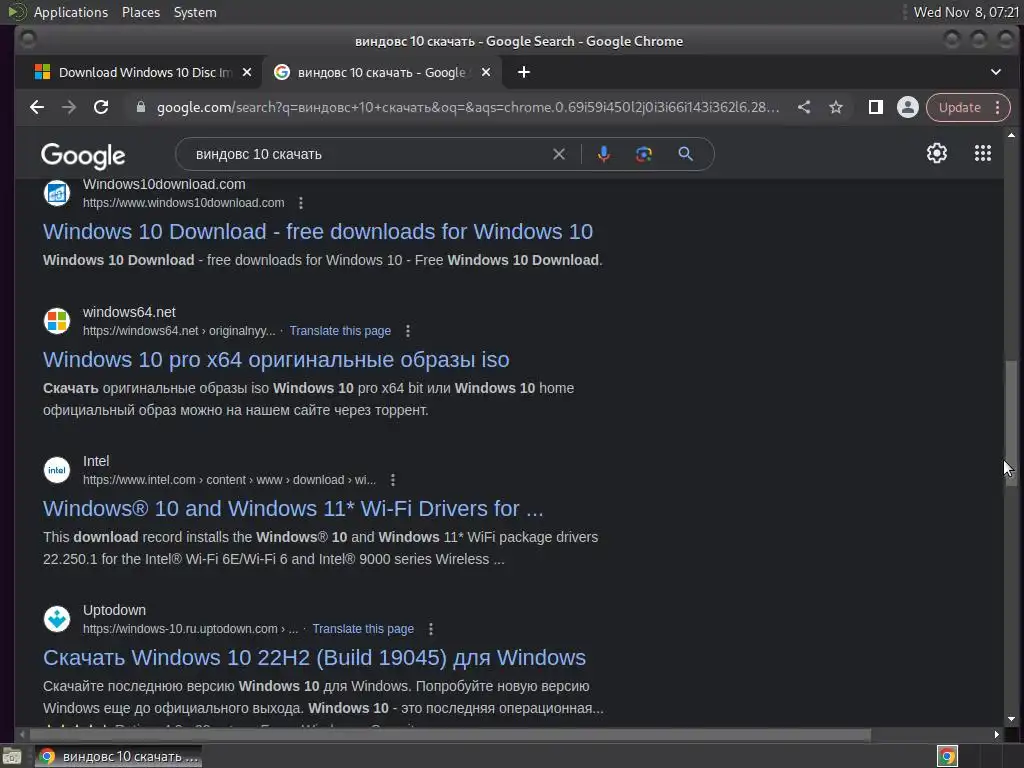This screenshot has height=768, width=1024.
Task: Open more options for the Uptodown result
Action: click(x=431, y=629)
